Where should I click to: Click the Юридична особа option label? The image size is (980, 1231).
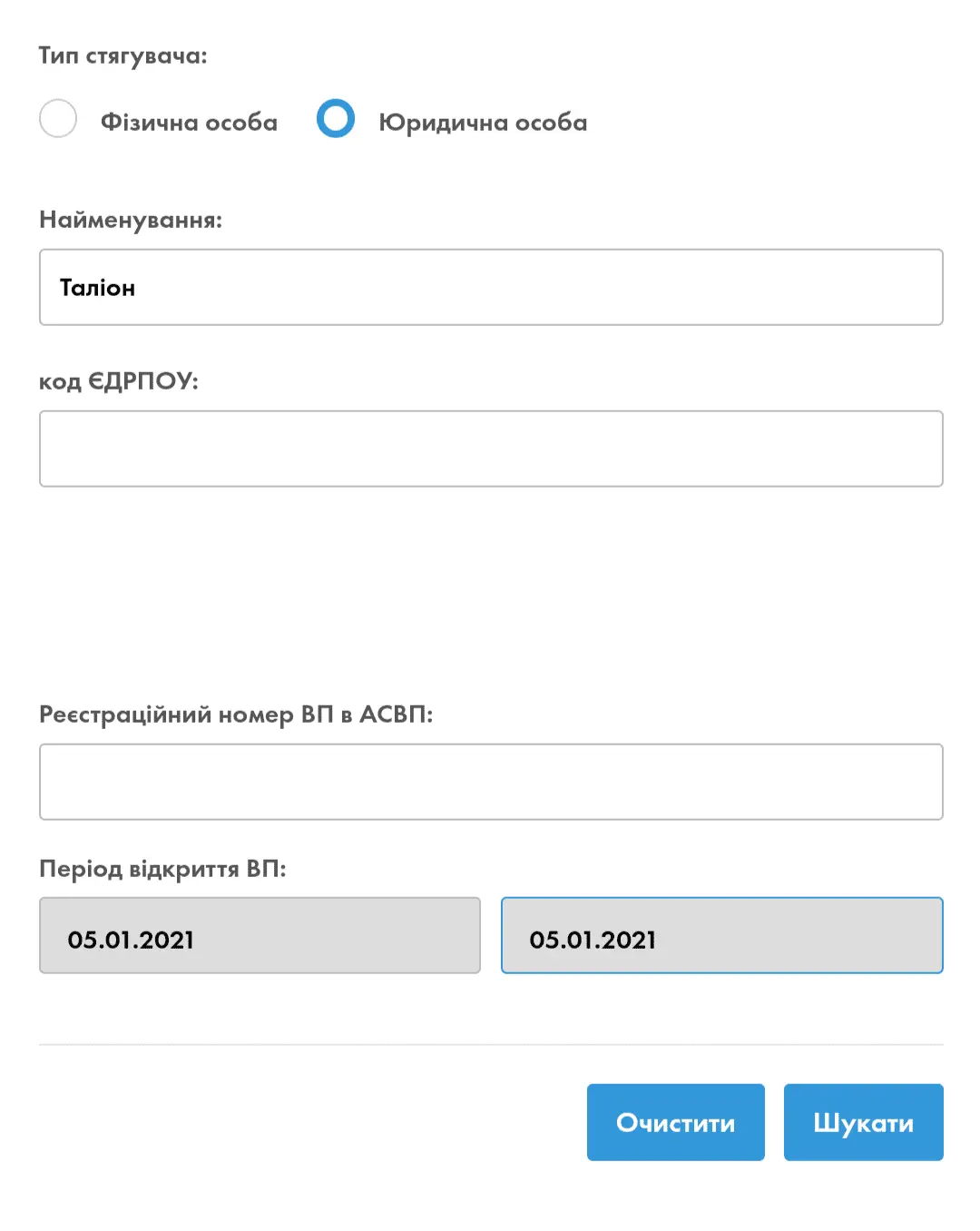coord(483,123)
